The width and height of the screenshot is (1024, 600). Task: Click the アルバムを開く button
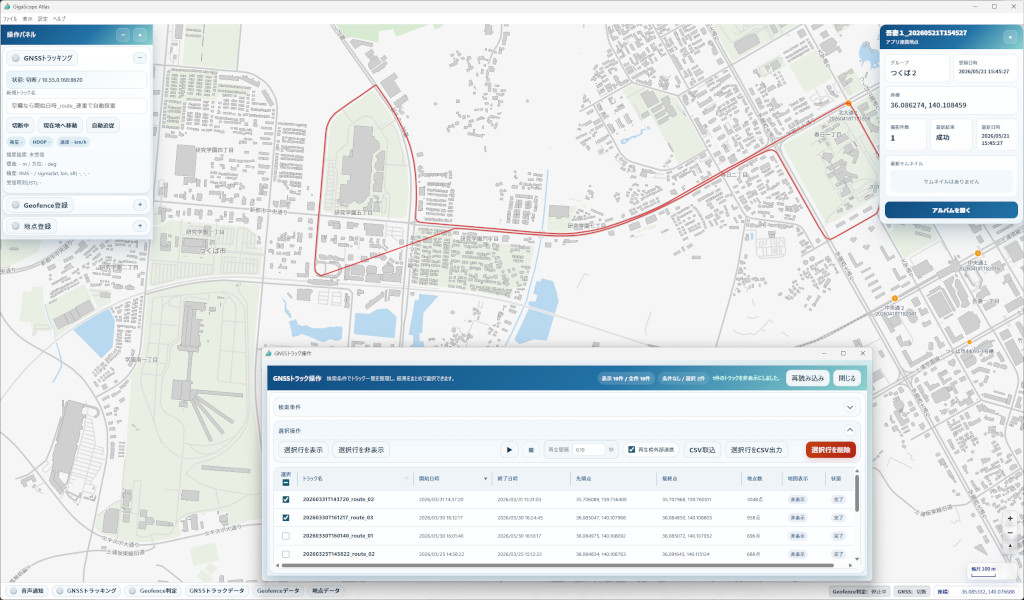[951, 210]
